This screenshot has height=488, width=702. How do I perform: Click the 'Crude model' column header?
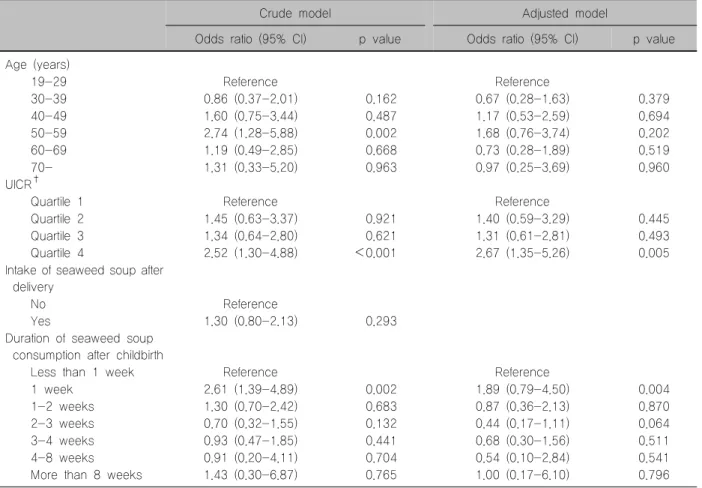(x=295, y=13)
